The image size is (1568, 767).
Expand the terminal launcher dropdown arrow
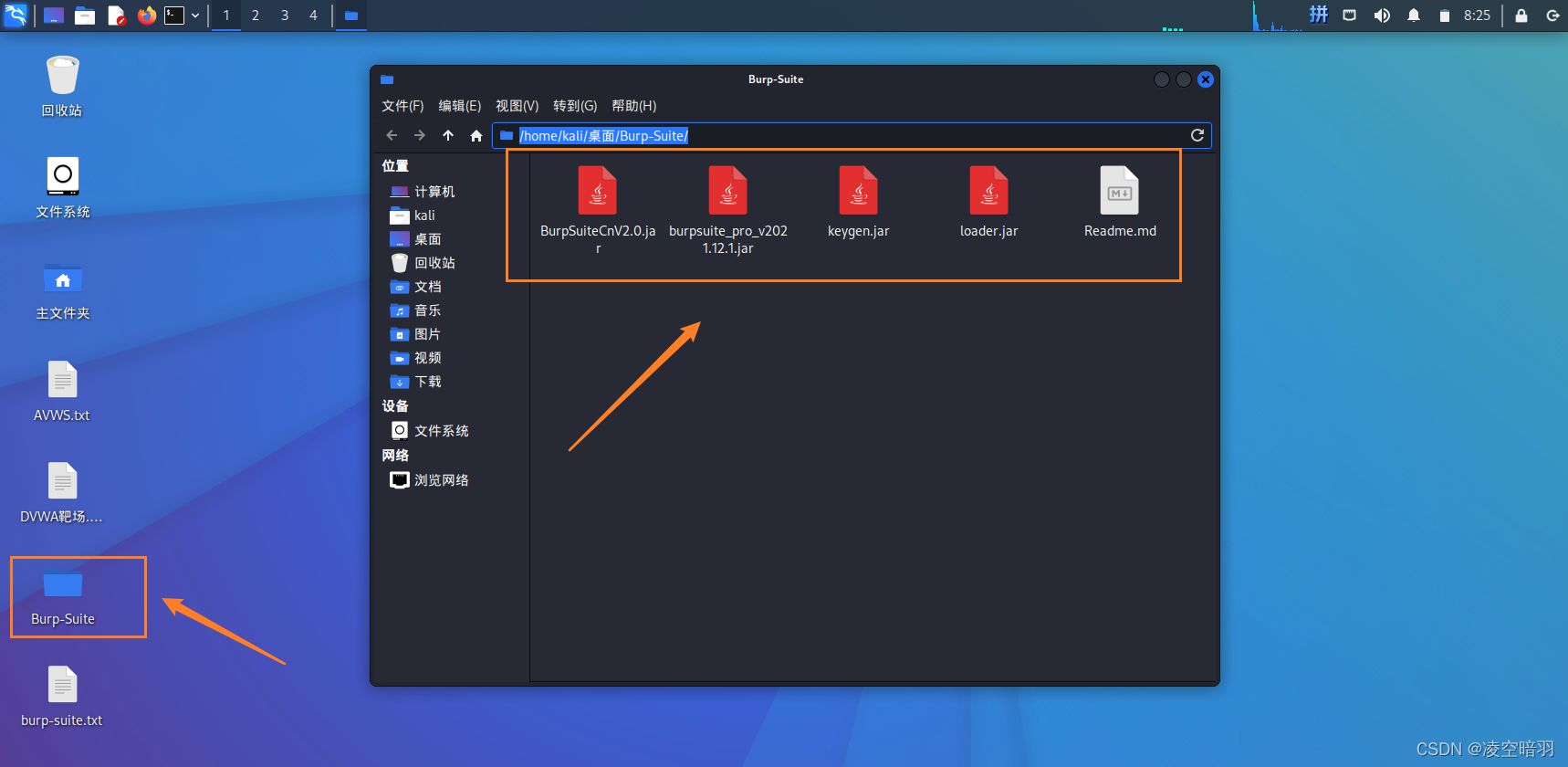tap(195, 16)
